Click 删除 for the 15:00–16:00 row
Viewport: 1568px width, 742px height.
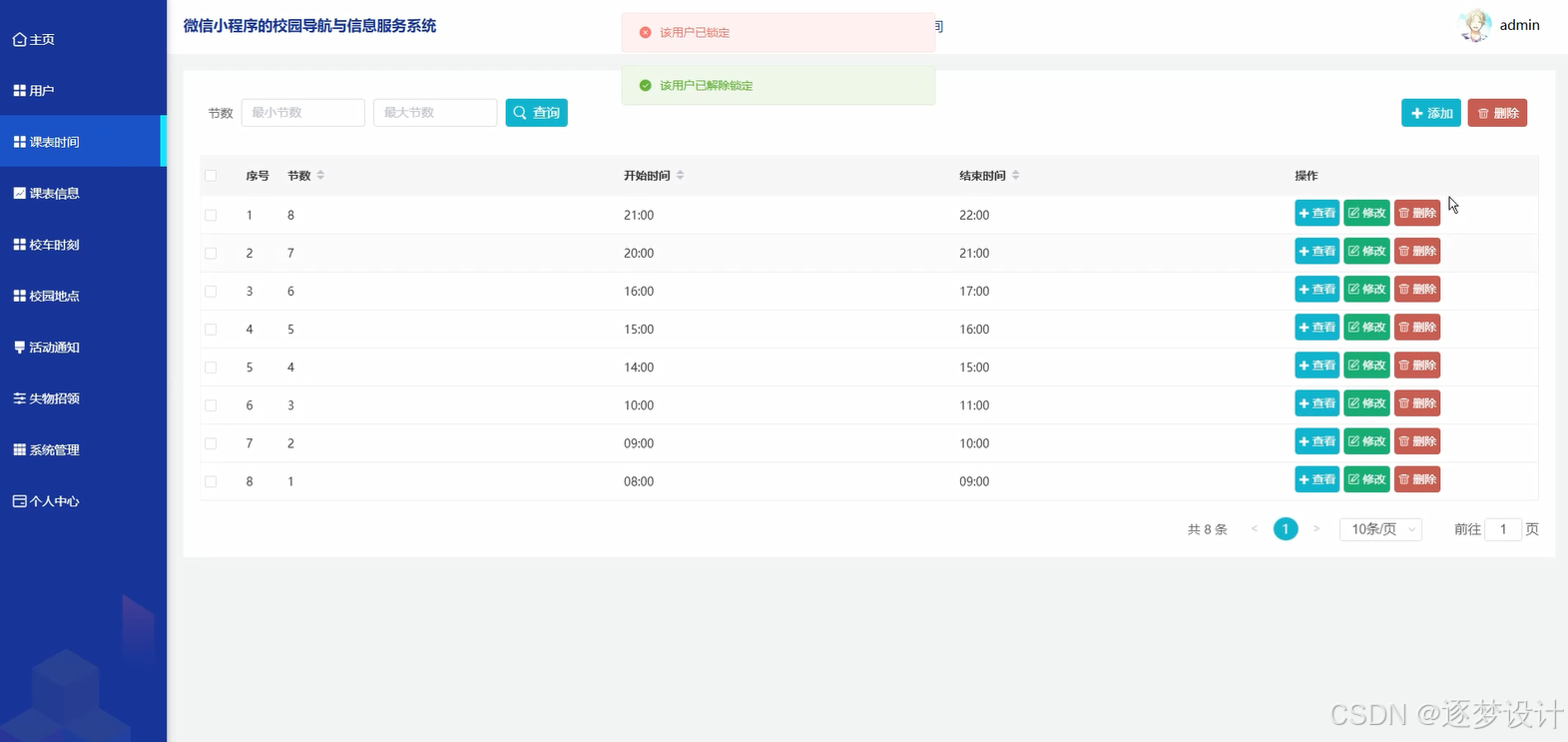[x=1417, y=327]
